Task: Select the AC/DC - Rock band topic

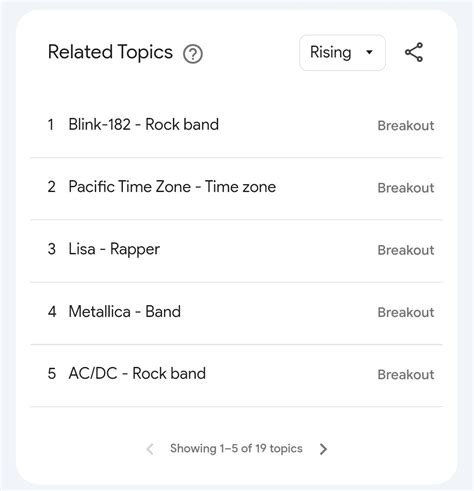Action: pyautogui.click(x=137, y=374)
